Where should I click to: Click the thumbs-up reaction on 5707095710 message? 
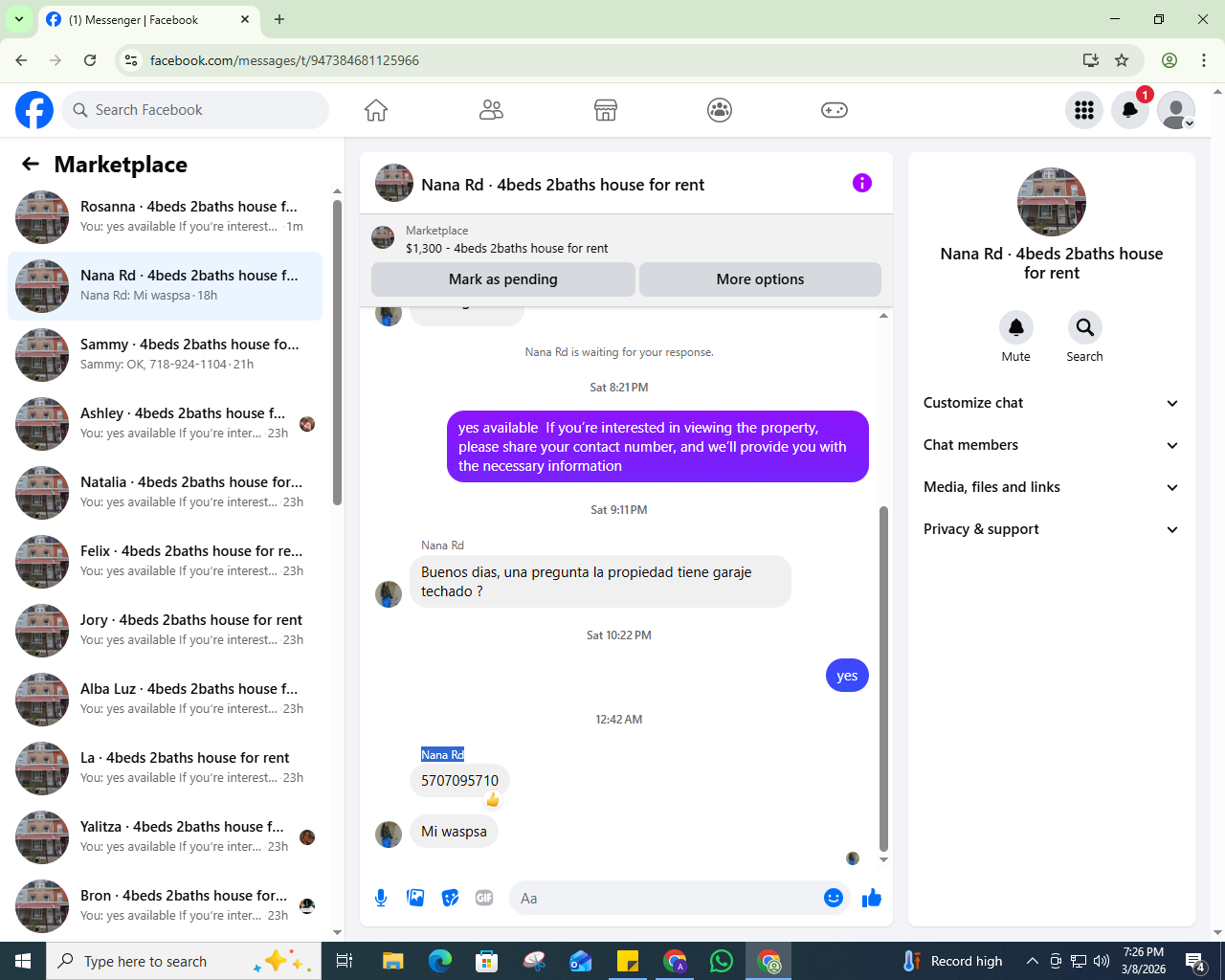[x=493, y=799]
